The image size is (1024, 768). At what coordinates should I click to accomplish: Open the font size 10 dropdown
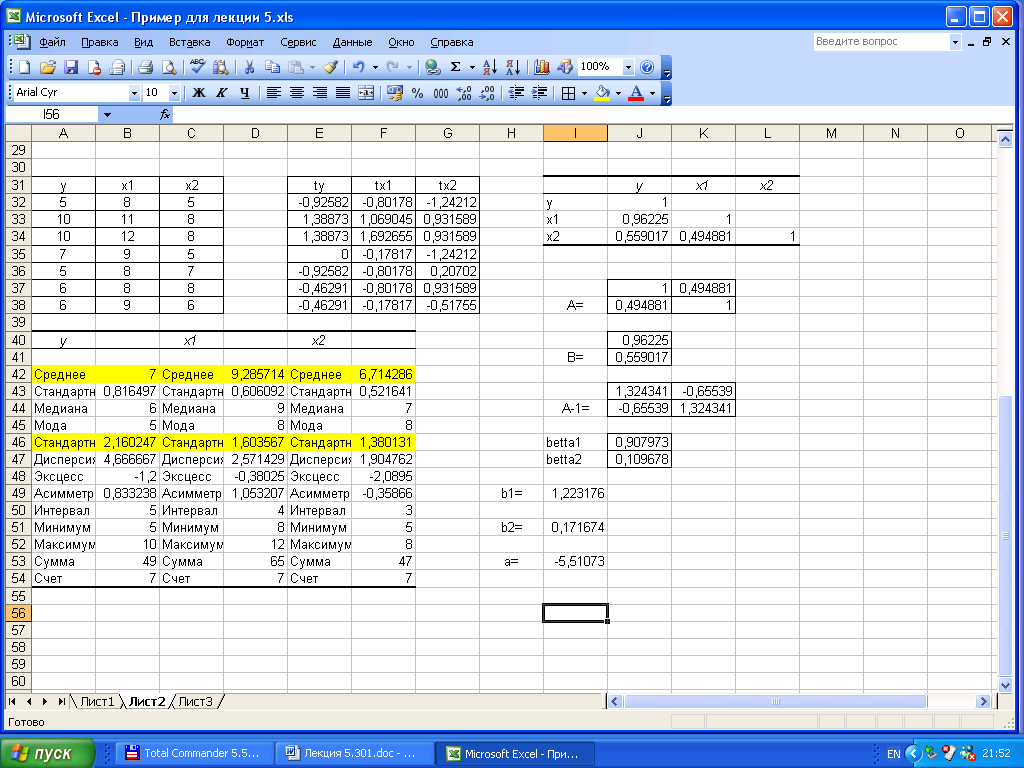(174, 93)
